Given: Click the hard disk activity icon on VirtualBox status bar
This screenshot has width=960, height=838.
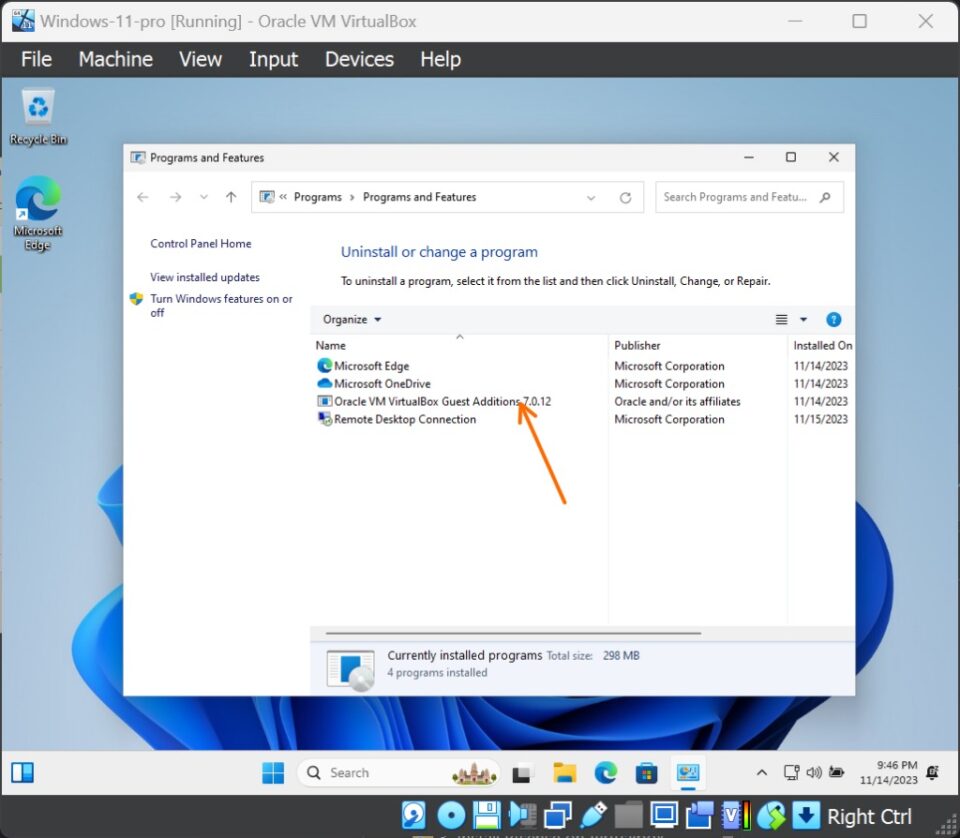Looking at the screenshot, I should pyautogui.click(x=413, y=816).
